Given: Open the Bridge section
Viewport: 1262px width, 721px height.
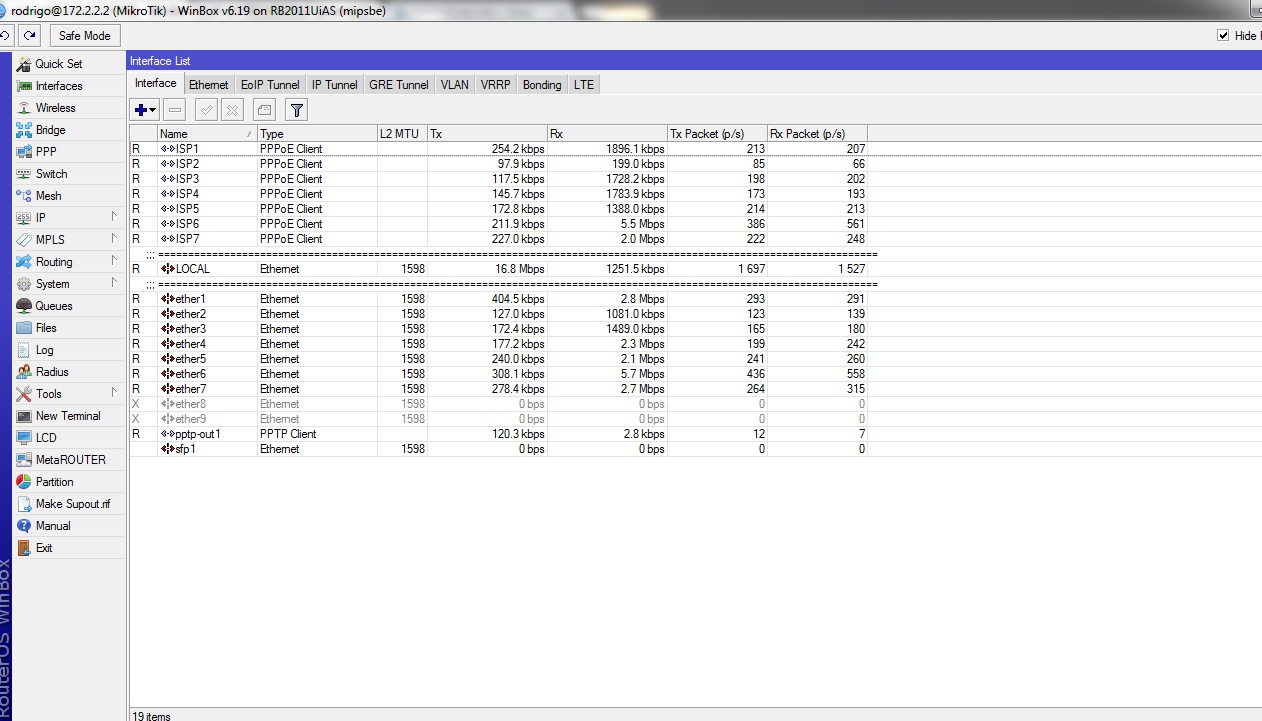Looking at the screenshot, I should tap(68, 130).
